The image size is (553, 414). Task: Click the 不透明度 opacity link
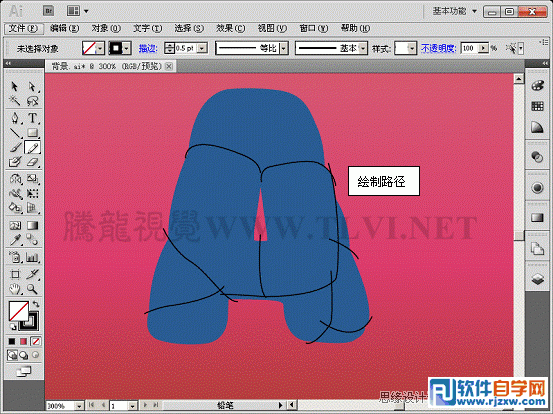(x=439, y=48)
